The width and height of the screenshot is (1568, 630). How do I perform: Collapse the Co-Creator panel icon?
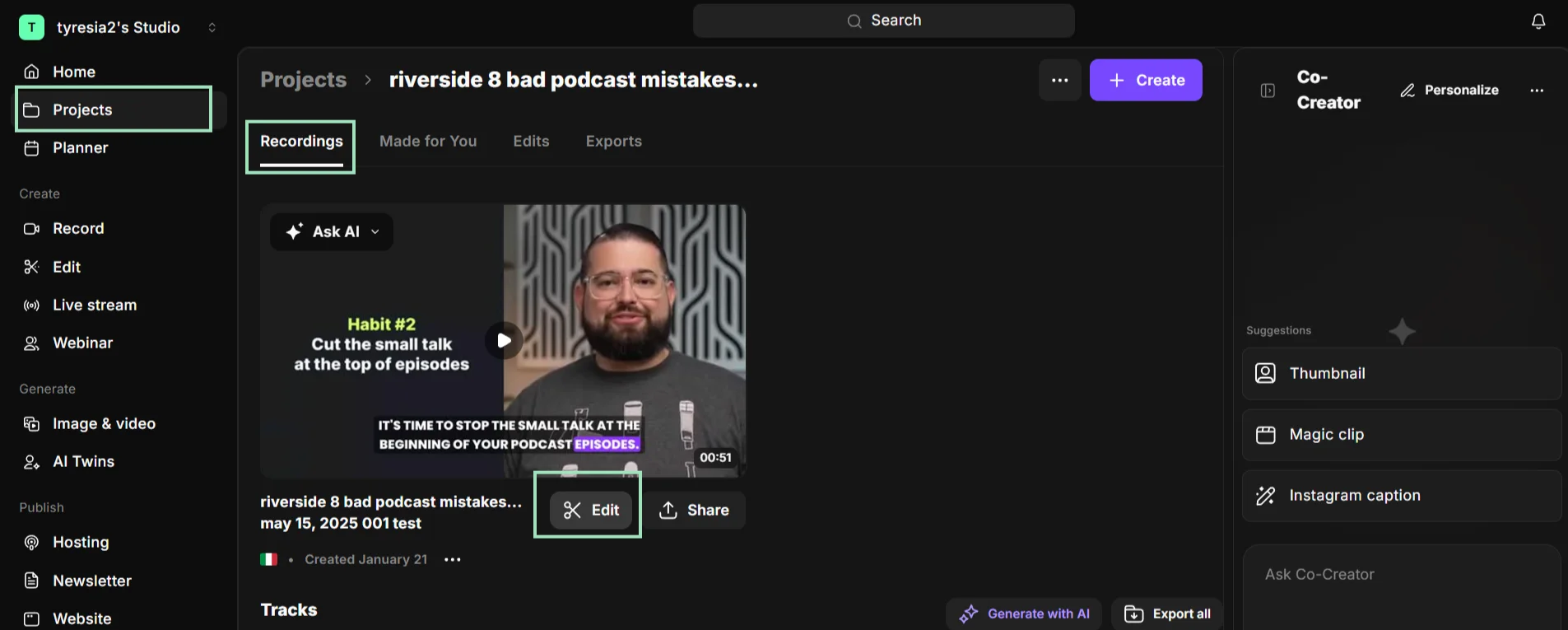pyautogui.click(x=1268, y=91)
